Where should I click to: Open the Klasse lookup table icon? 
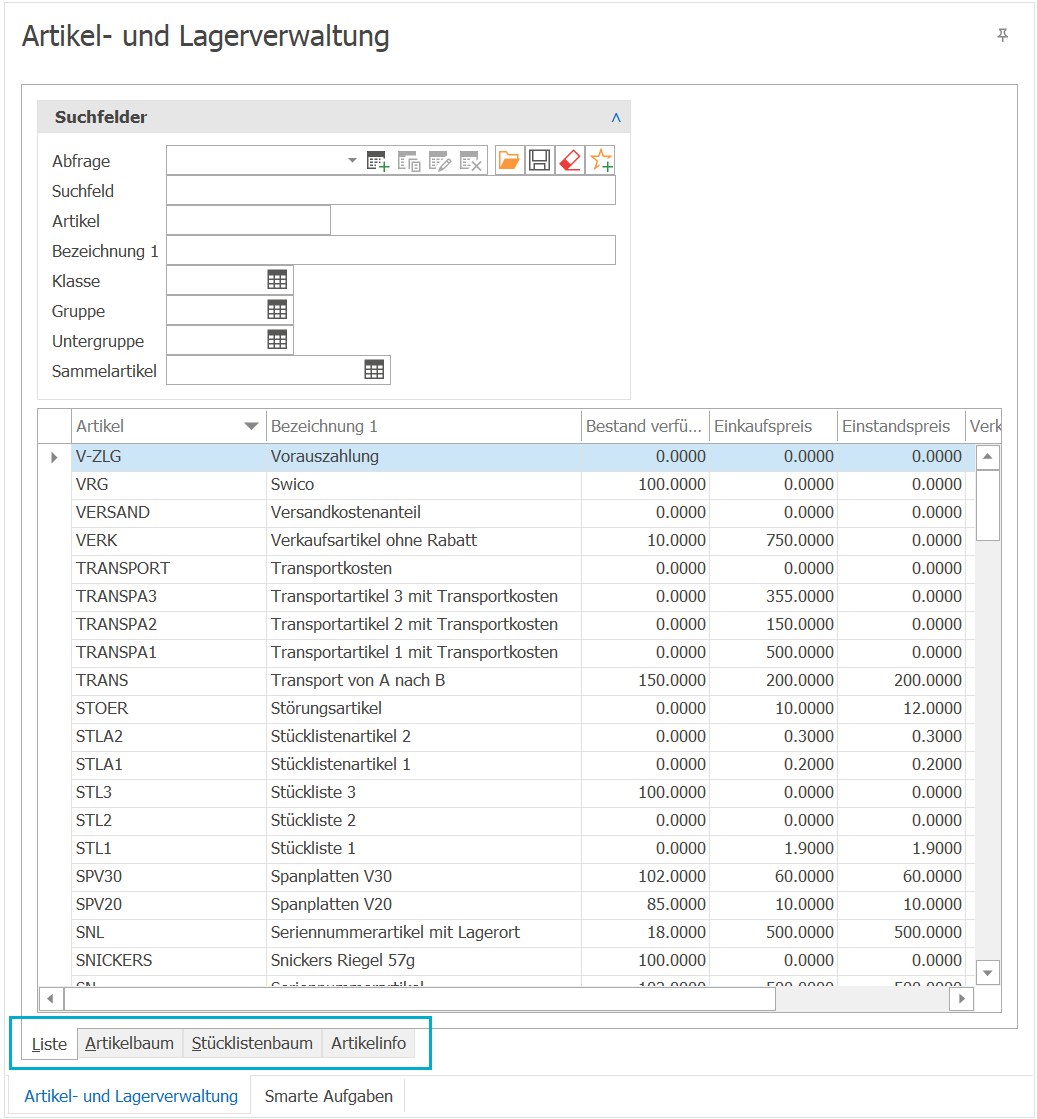point(277,280)
